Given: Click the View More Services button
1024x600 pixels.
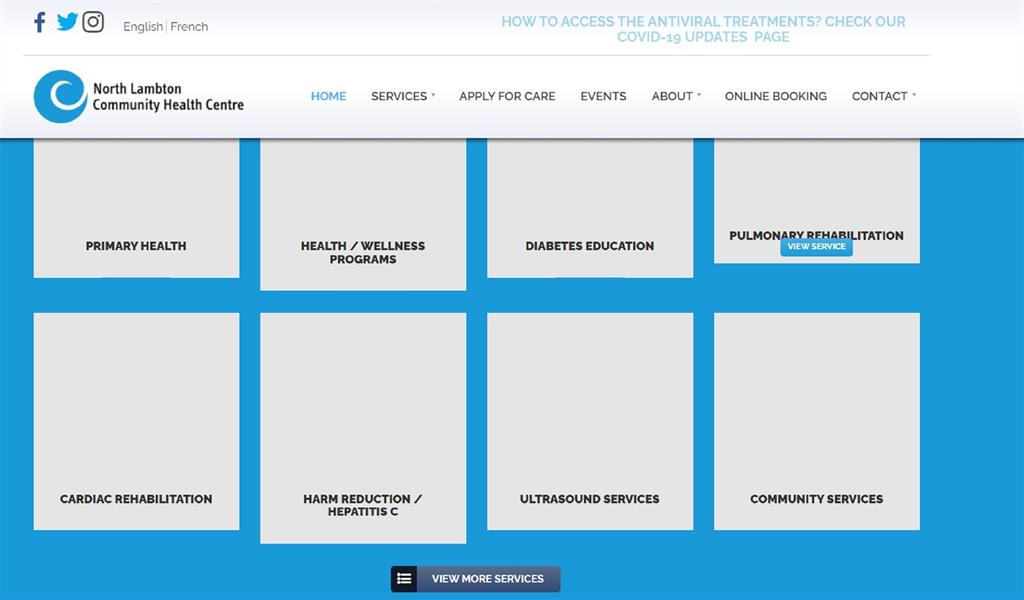Looking at the screenshot, I should (475, 579).
